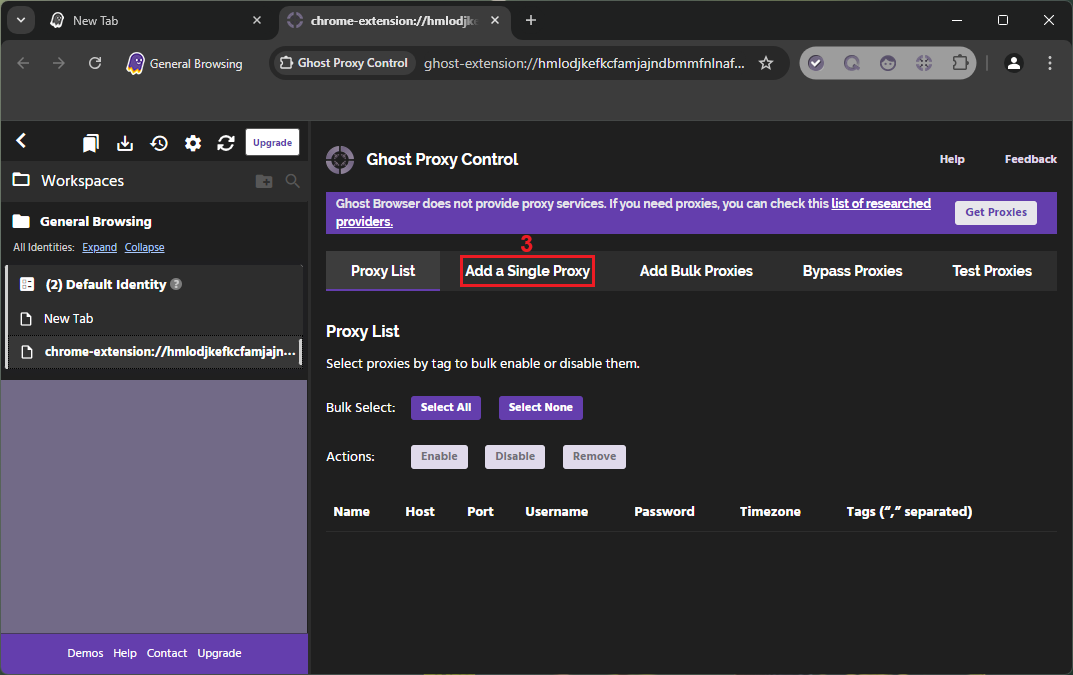Open a new browser tab with plus

coord(530,21)
